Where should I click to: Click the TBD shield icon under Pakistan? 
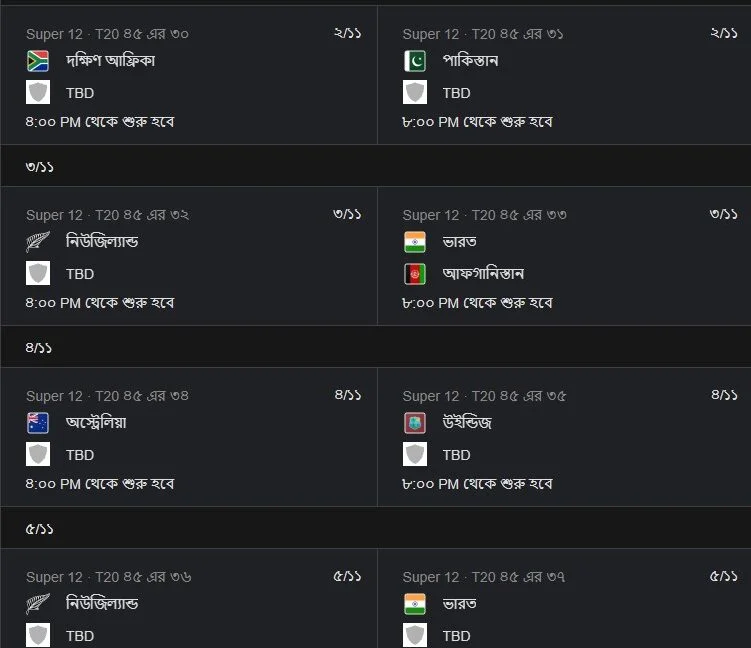(415, 92)
